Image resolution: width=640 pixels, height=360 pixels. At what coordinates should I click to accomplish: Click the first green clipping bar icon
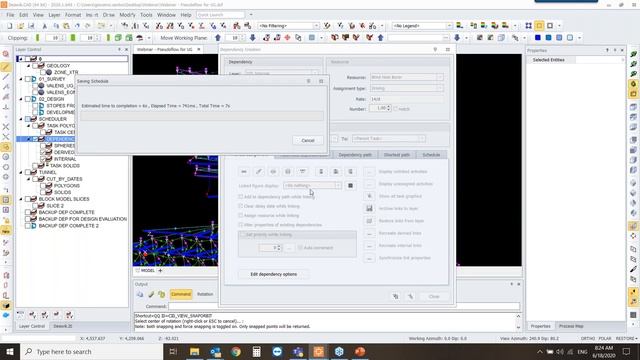click(38, 38)
